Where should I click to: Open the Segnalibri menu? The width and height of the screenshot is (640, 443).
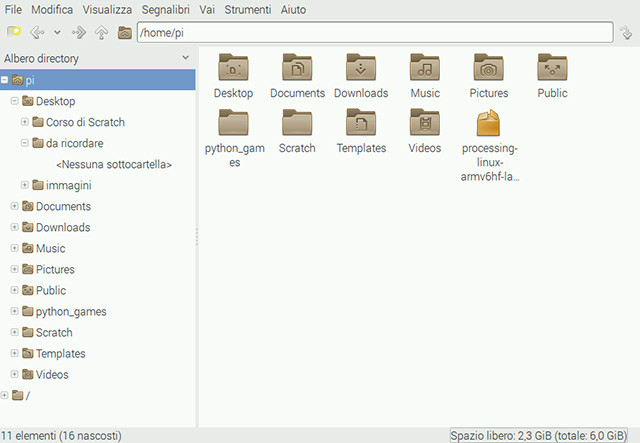(165, 9)
